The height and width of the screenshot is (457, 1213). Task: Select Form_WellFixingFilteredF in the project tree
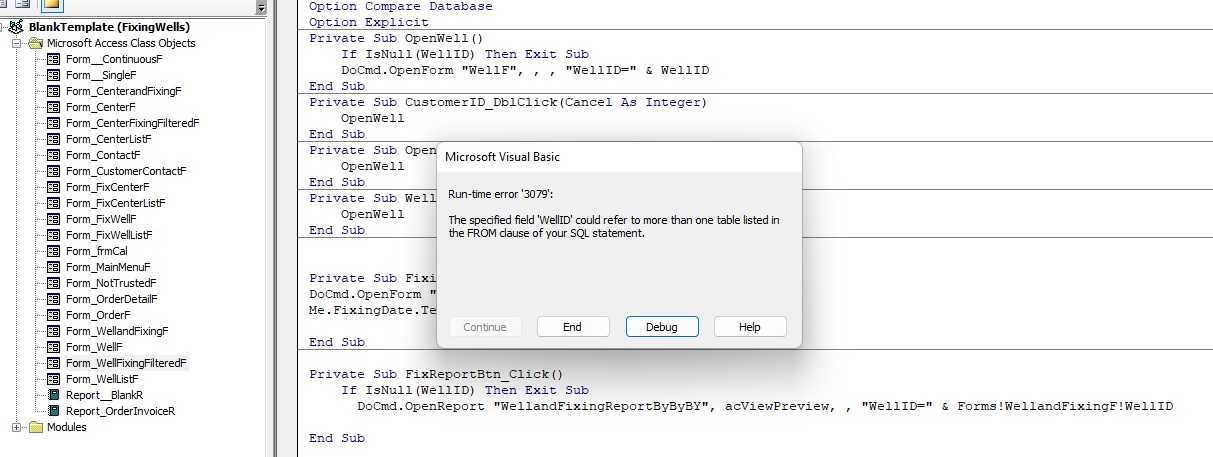coord(126,363)
